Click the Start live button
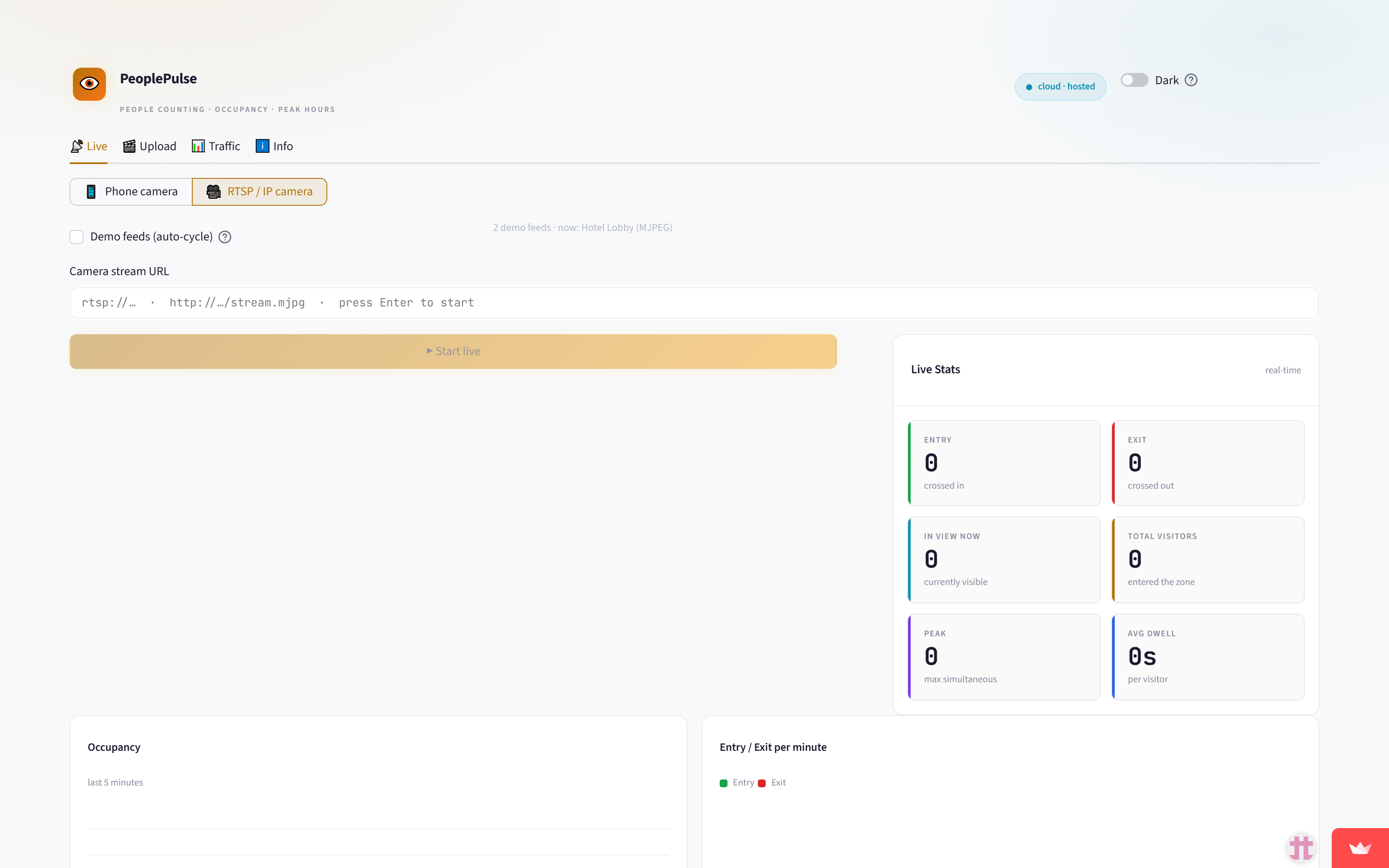Screen dimensions: 1389x868 point(453,352)
